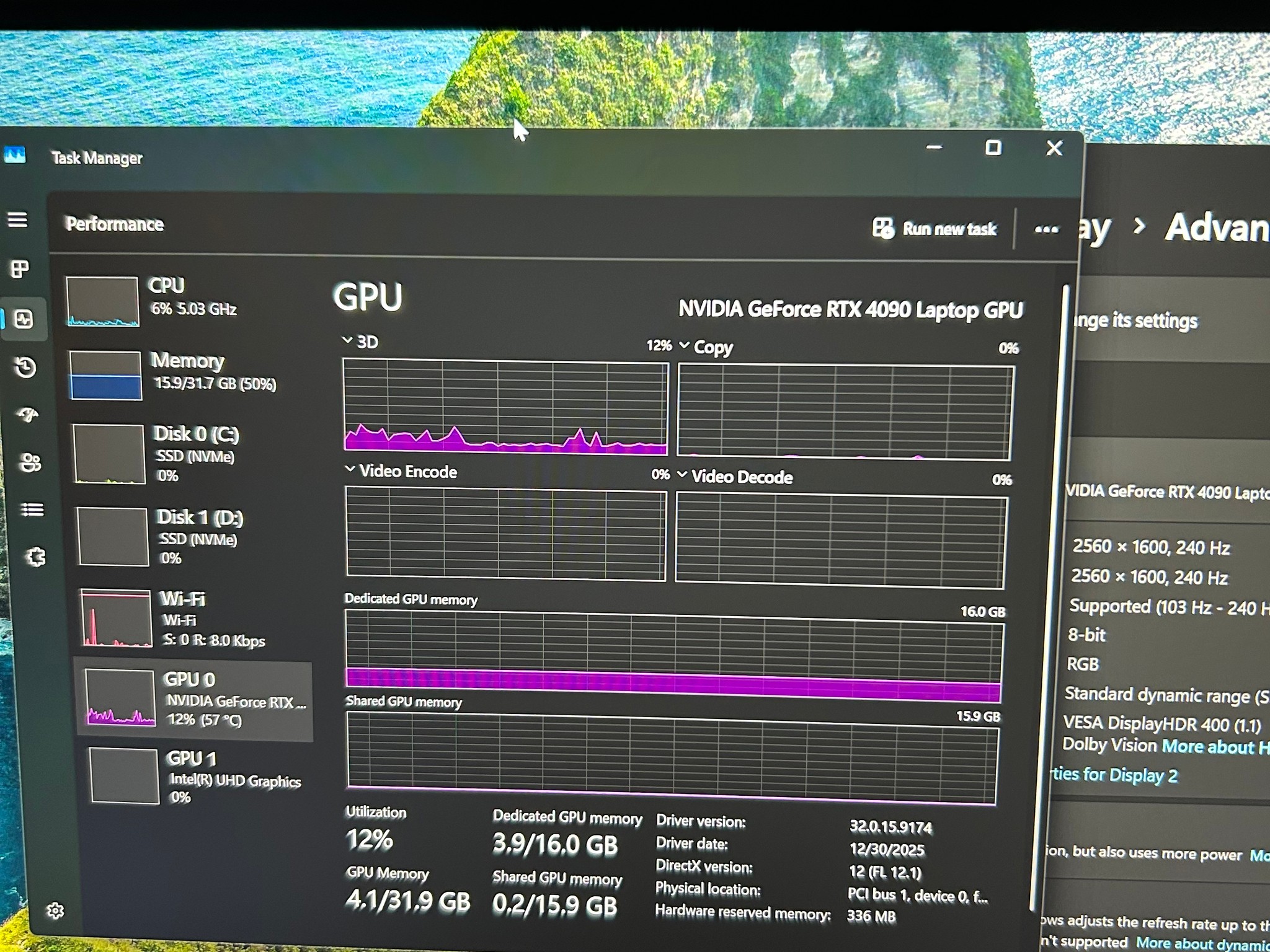Open the Copy engine graph dropdown

[x=706, y=347]
